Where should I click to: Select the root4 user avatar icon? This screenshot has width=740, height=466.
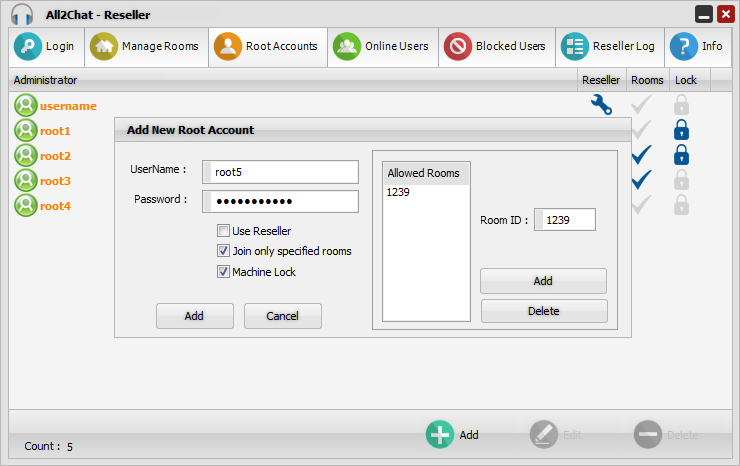(x=25, y=205)
